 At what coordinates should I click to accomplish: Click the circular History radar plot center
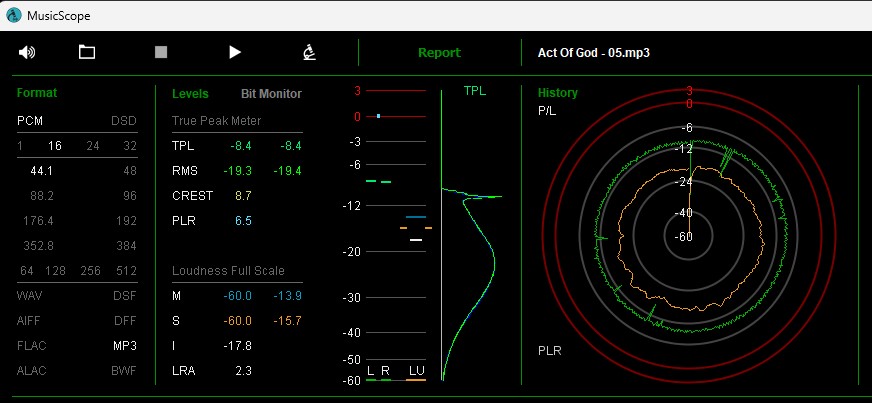pos(689,237)
